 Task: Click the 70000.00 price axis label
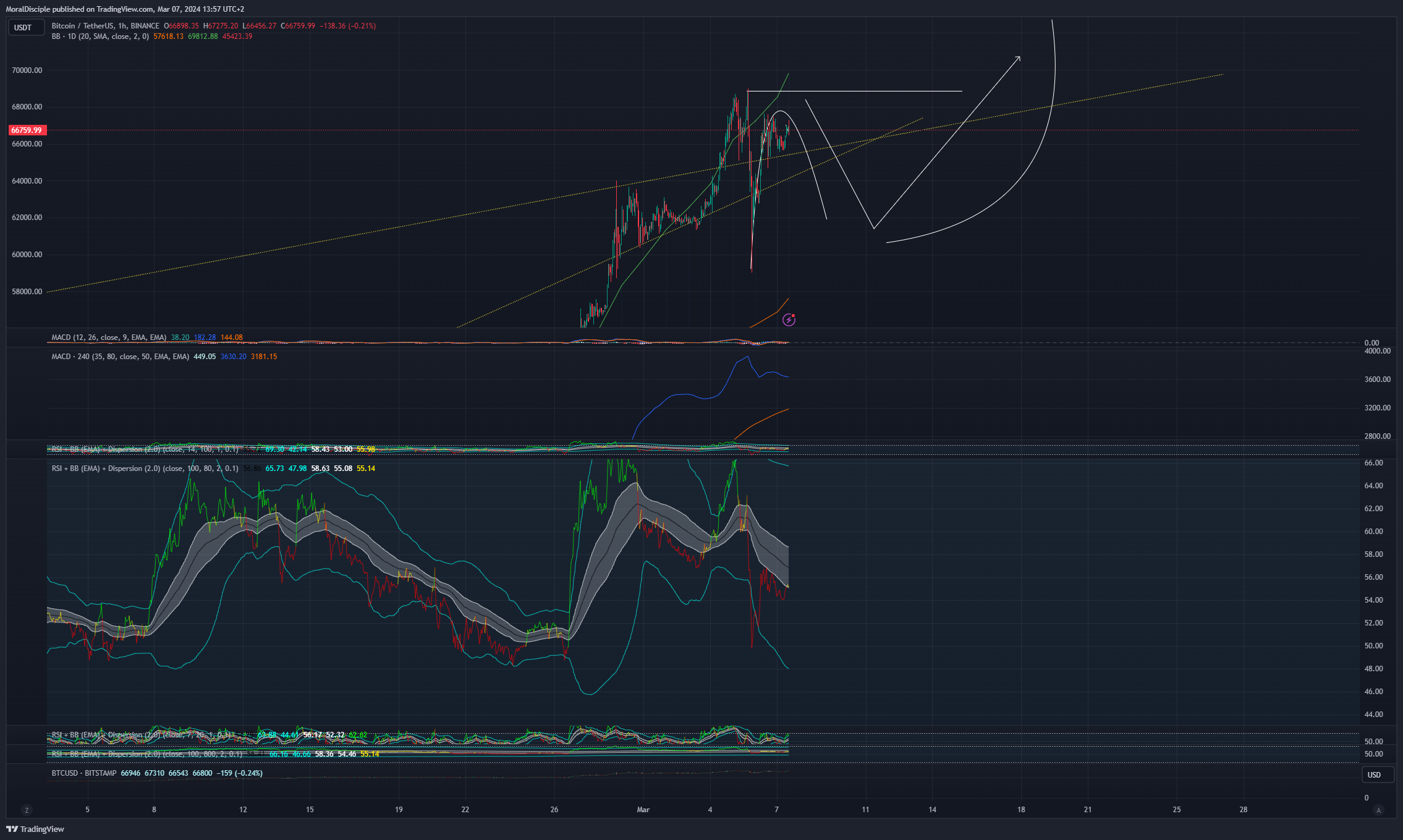pos(27,70)
